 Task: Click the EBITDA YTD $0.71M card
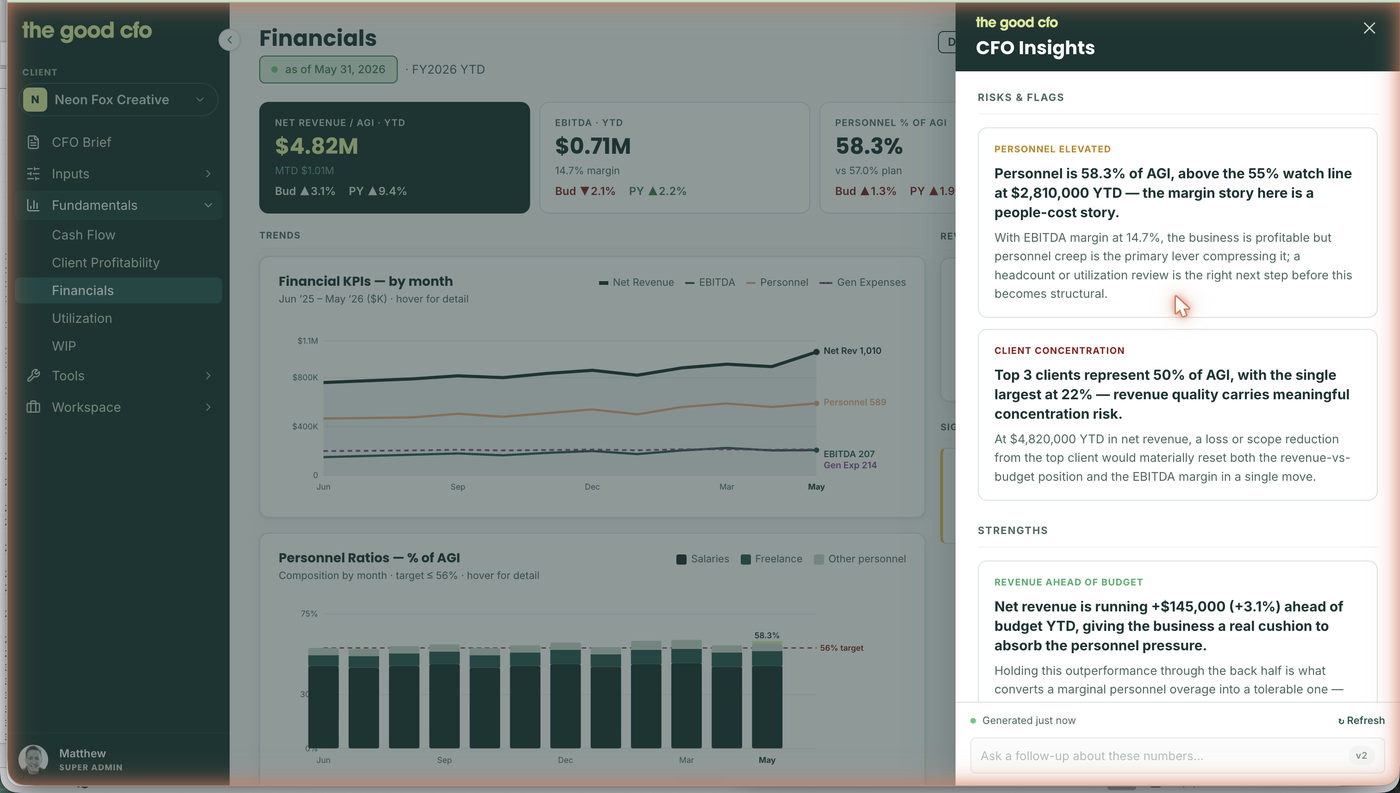point(674,157)
